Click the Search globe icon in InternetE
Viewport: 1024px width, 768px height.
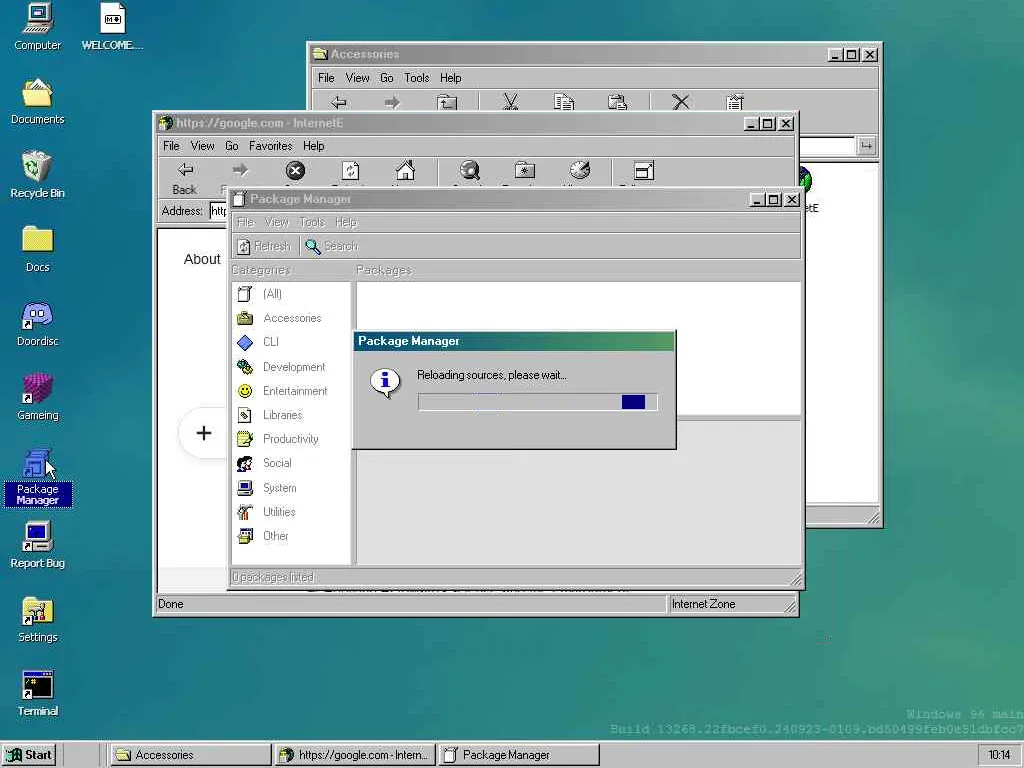(x=470, y=171)
